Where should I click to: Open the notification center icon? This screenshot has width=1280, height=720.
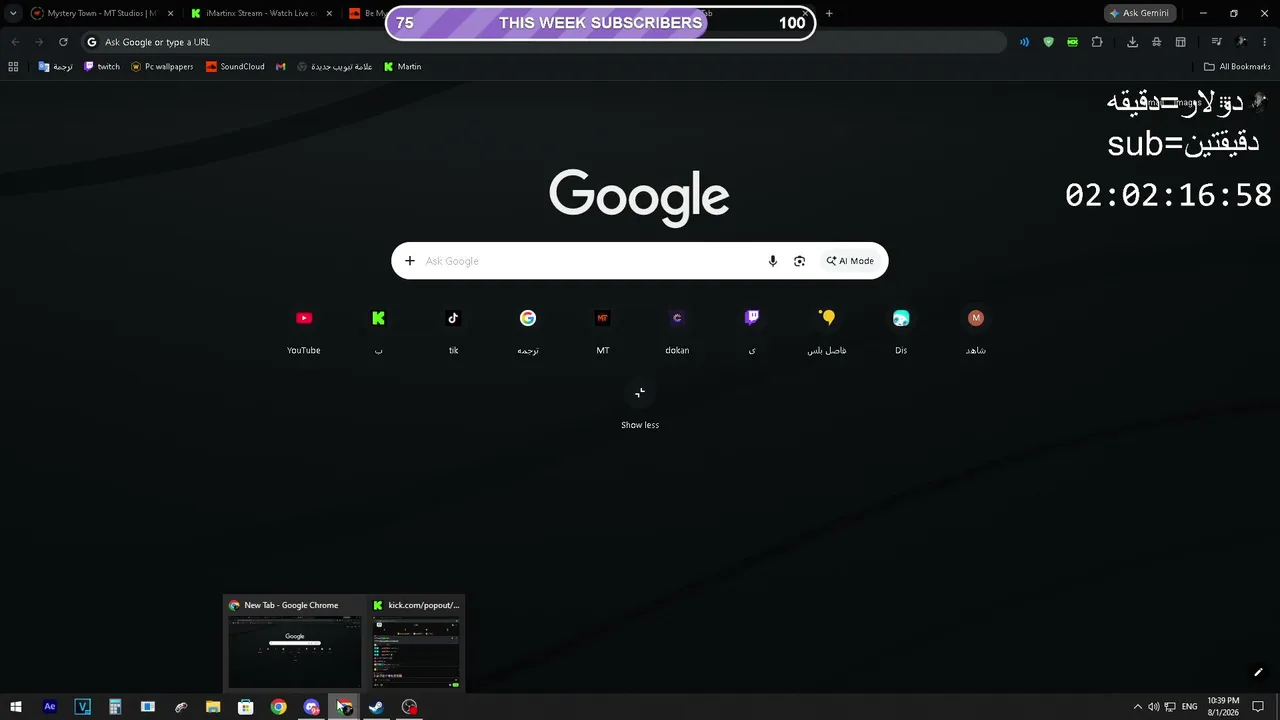[1258, 707]
